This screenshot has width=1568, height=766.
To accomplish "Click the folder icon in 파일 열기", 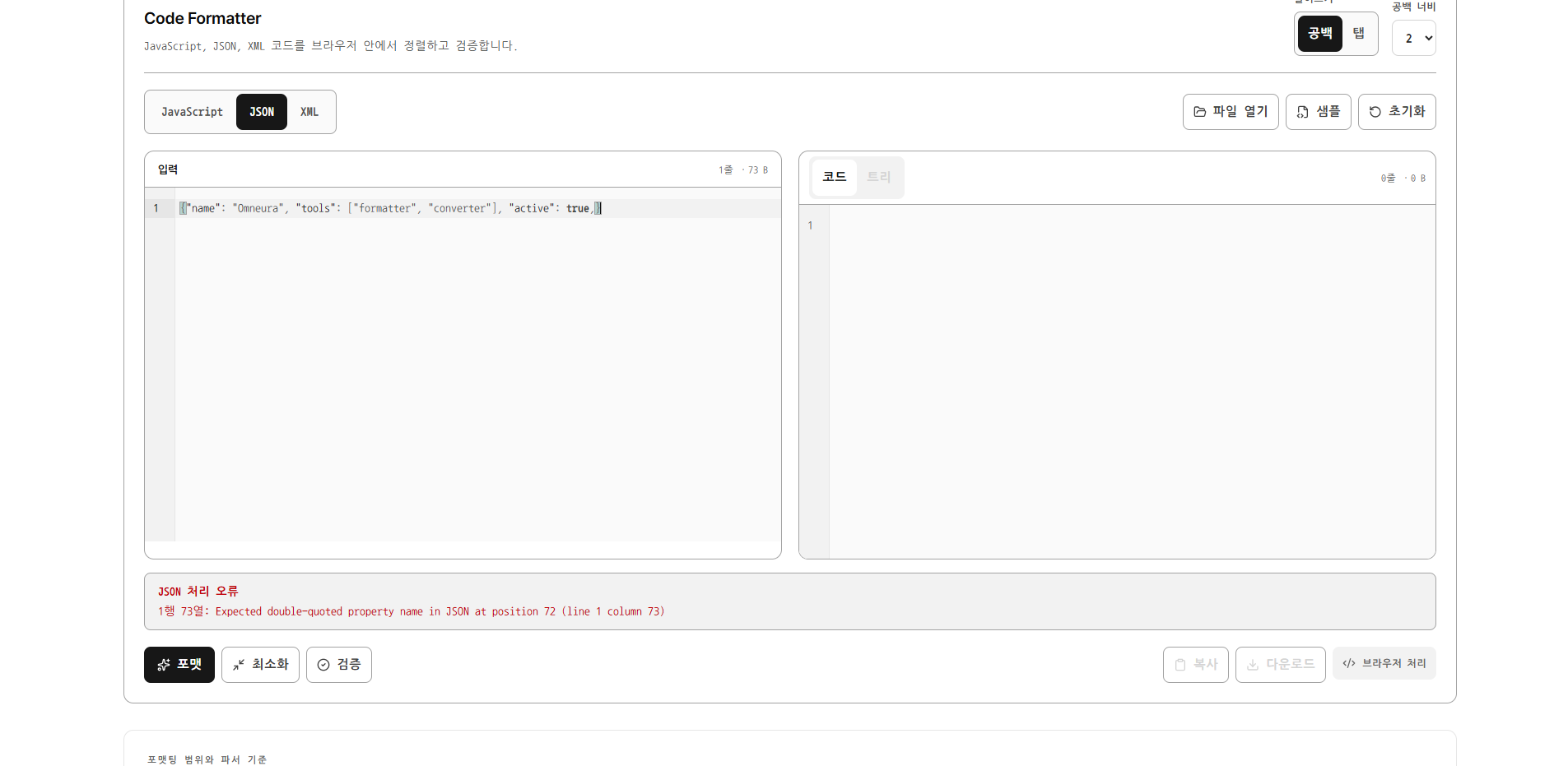I will (1200, 112).
